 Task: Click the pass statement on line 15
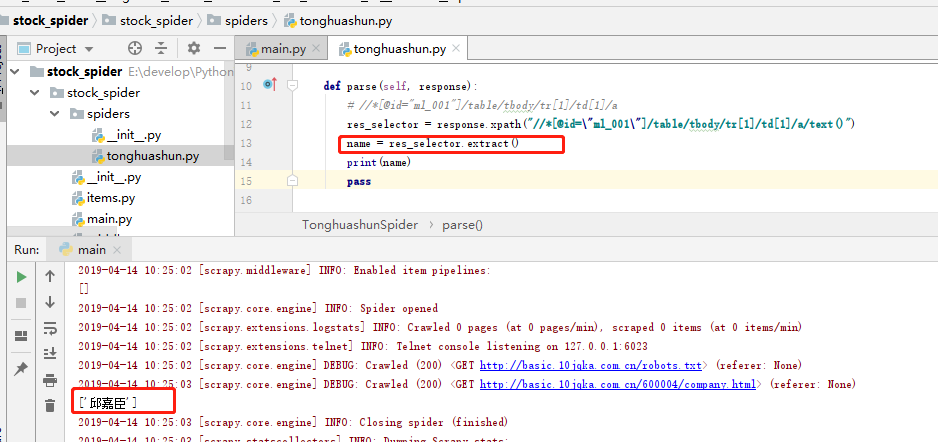click(359, 182)
